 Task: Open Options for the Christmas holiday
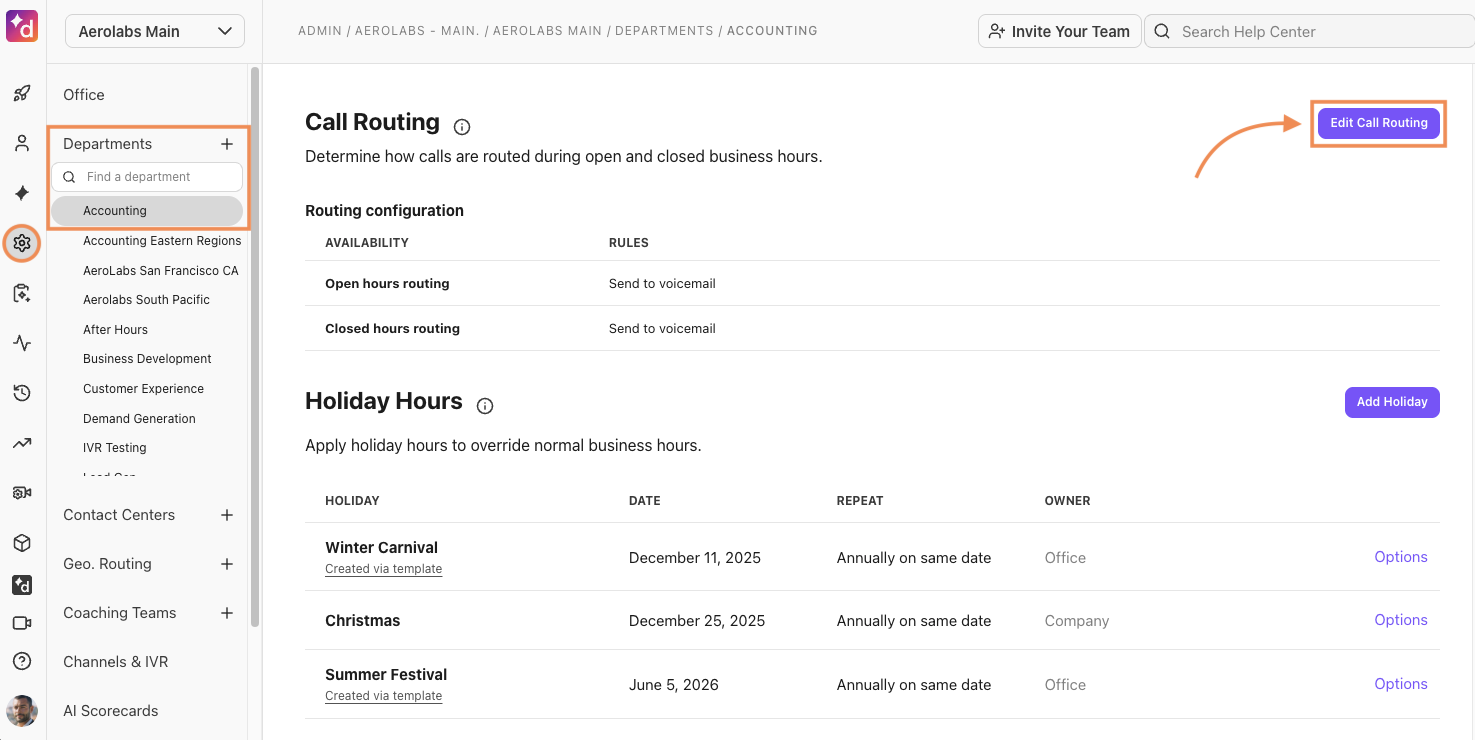1400,620
